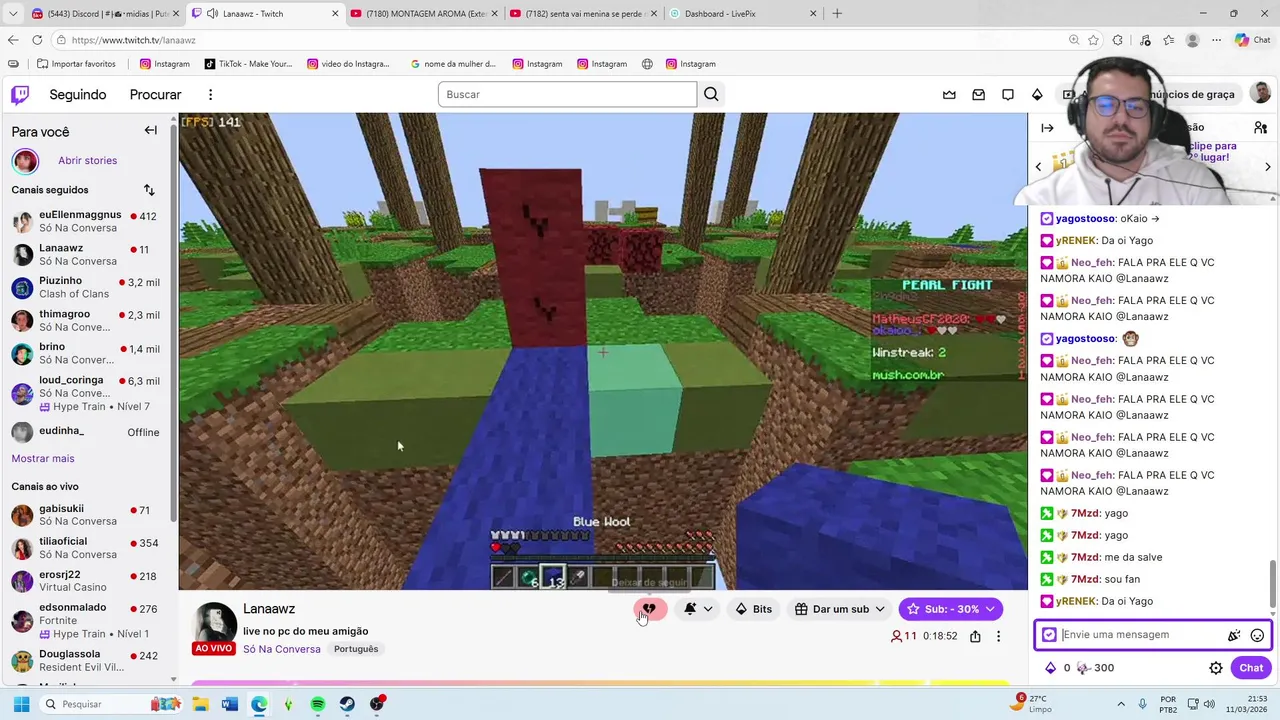Open gabisukii live channel
This screenshot has width=1280, height=720.
[85, 514]
